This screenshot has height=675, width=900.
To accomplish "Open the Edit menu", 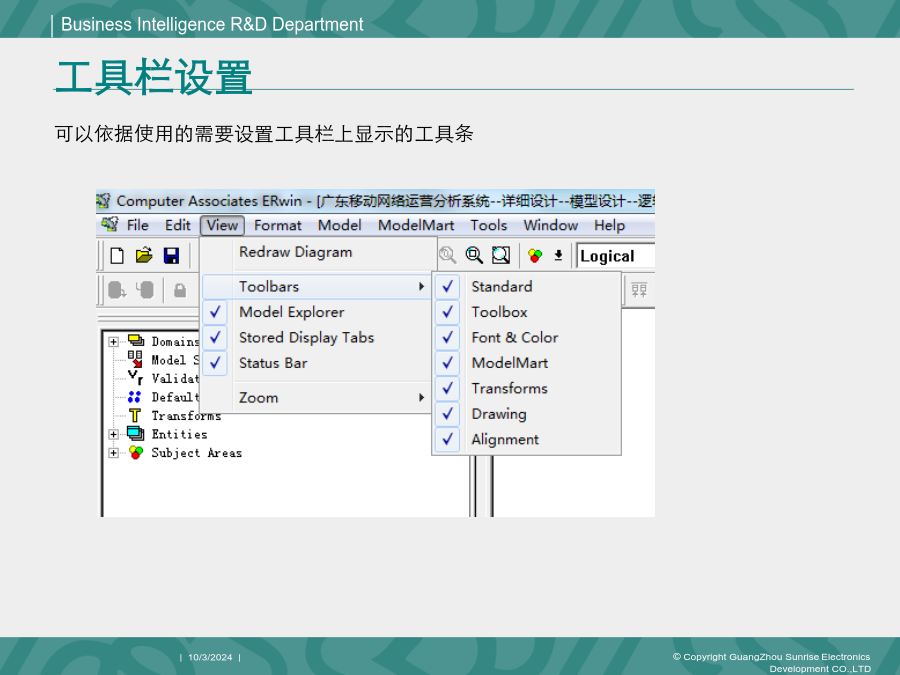I will [x=177, y=225].
